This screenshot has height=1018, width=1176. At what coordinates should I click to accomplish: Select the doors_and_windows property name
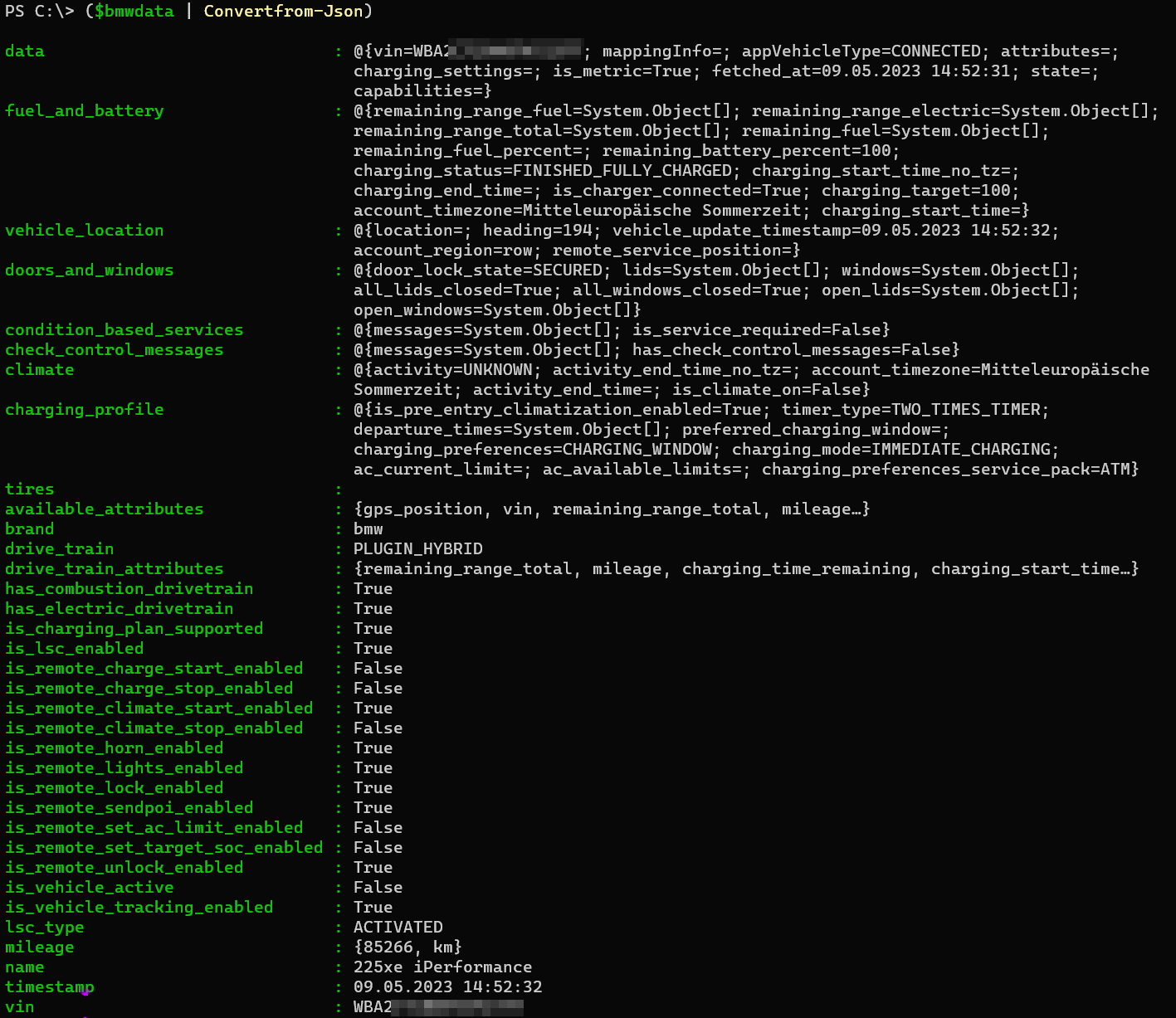click(90, 270)
